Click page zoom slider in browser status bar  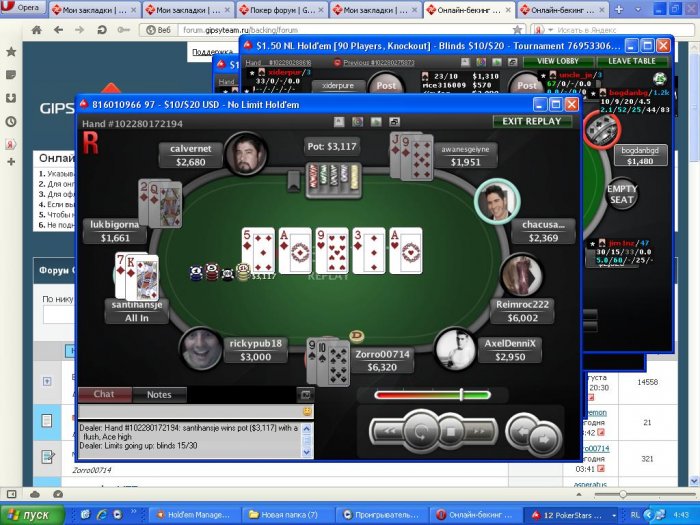pyautogui.click(x=623, y=494)
